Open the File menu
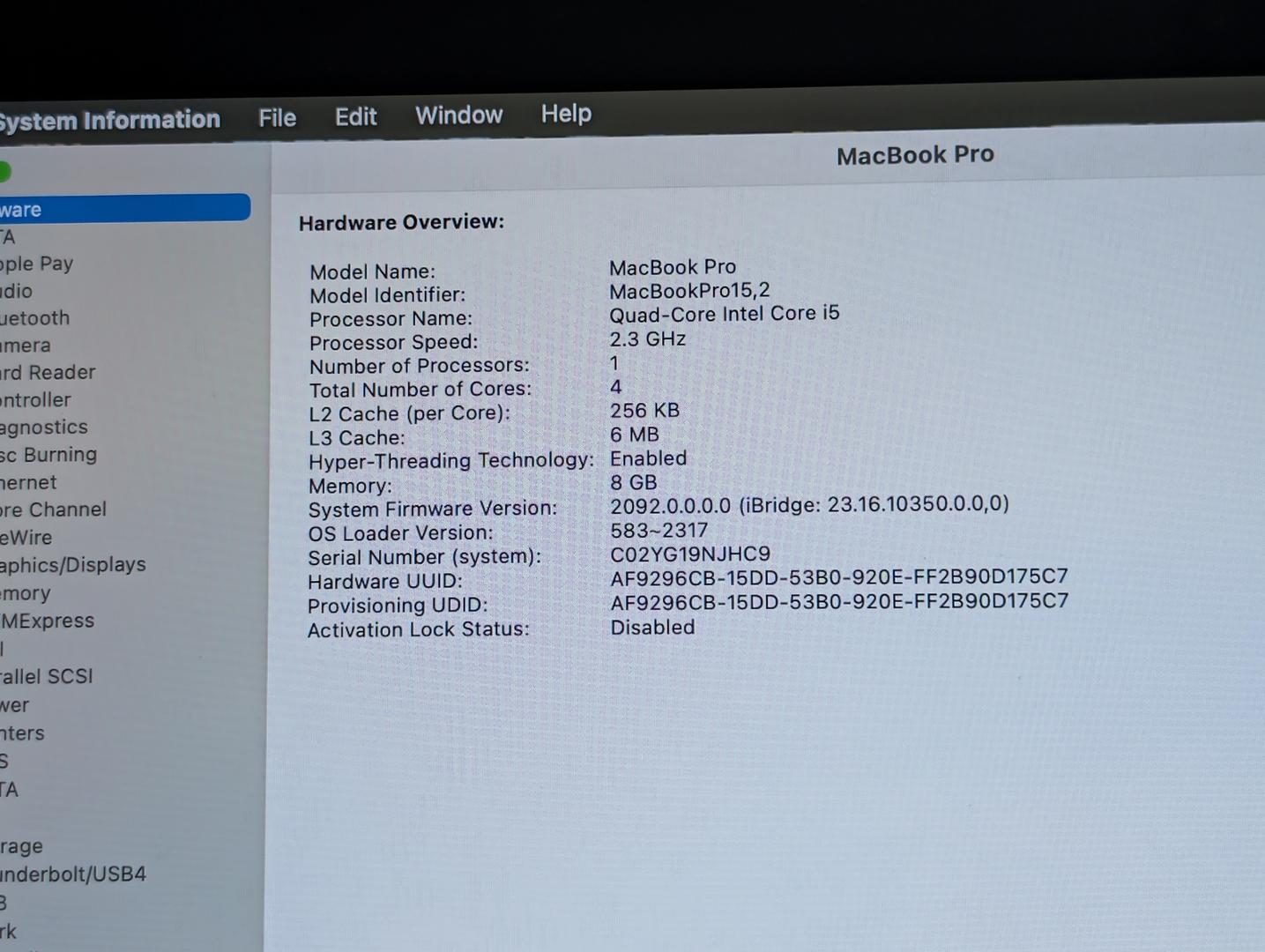 (x=277, y=118)
